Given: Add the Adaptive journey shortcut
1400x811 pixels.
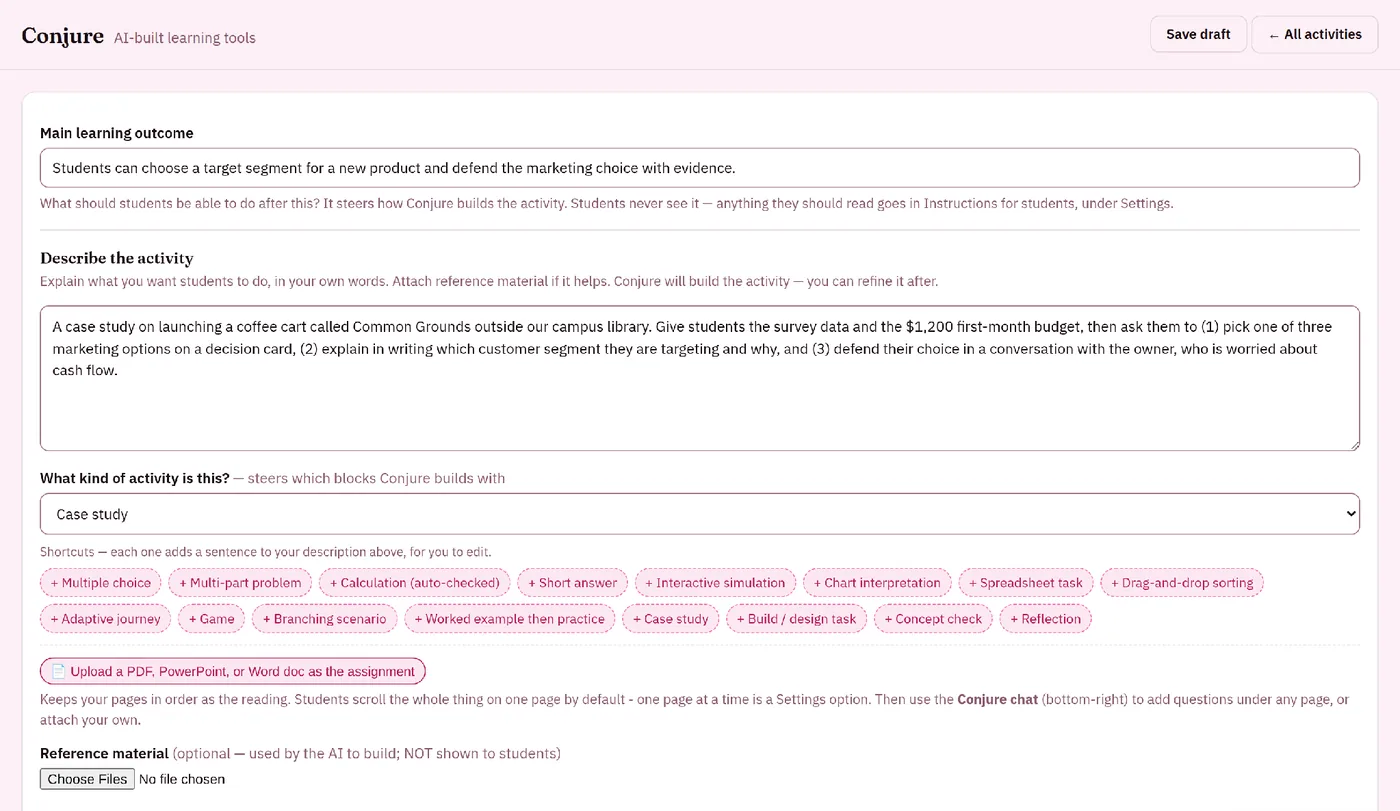Looking at the screenshot, I should point(106,619).
